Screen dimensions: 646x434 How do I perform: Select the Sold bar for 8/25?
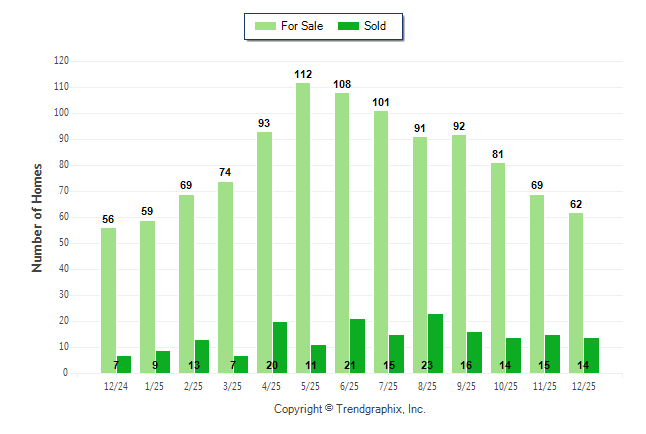[x=435, y=343]
